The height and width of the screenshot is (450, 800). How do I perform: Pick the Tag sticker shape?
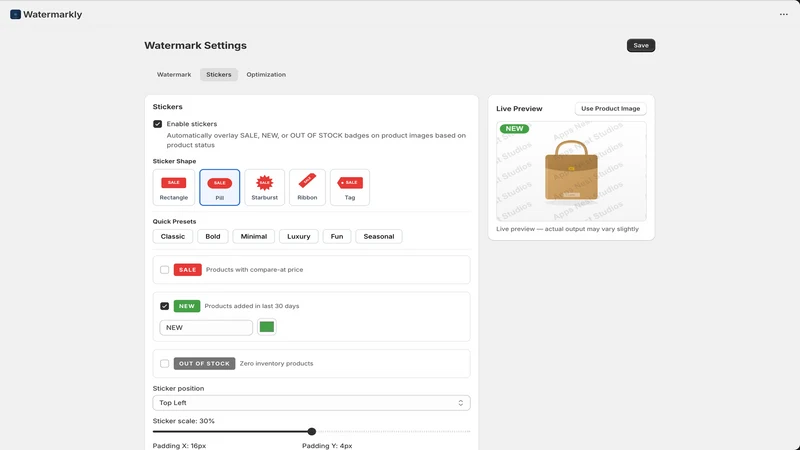tap(349, 188)
